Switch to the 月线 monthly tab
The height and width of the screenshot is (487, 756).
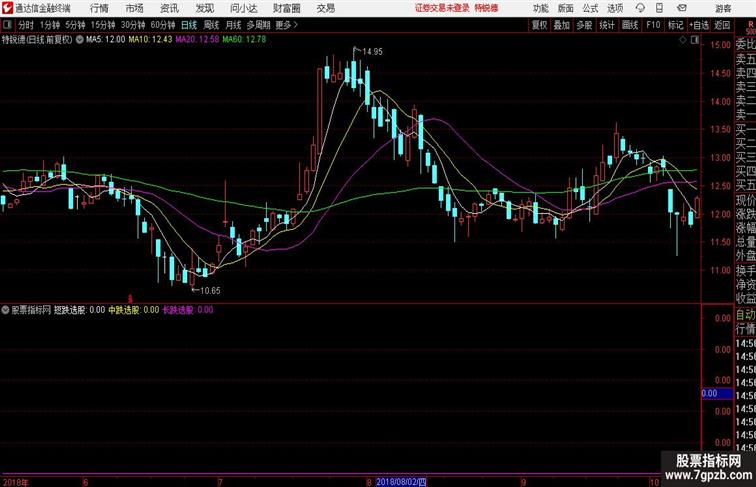pyautogui.click(x=233, y=25)
